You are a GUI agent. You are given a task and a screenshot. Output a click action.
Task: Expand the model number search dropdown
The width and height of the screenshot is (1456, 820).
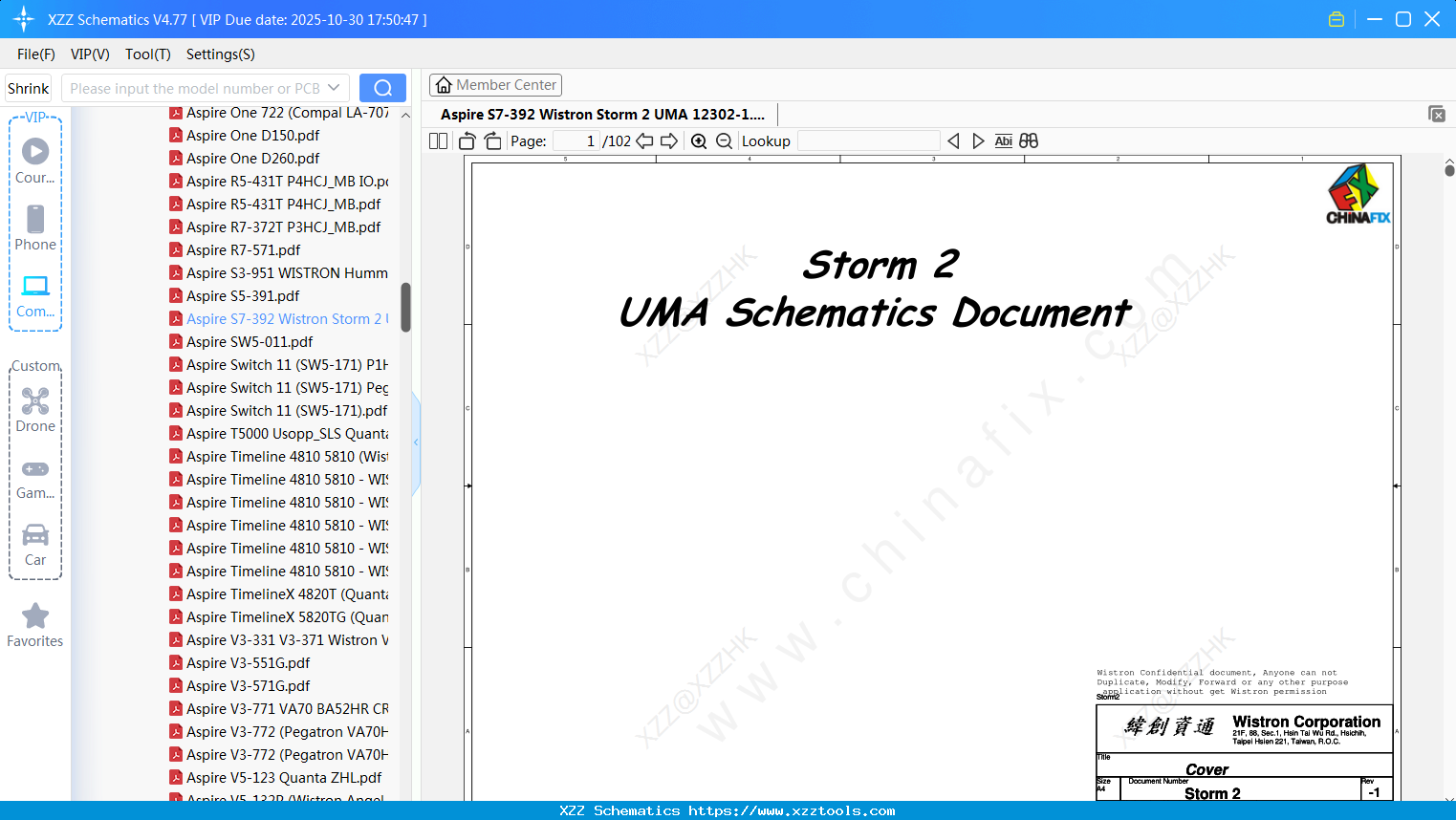tap(334, 88)
